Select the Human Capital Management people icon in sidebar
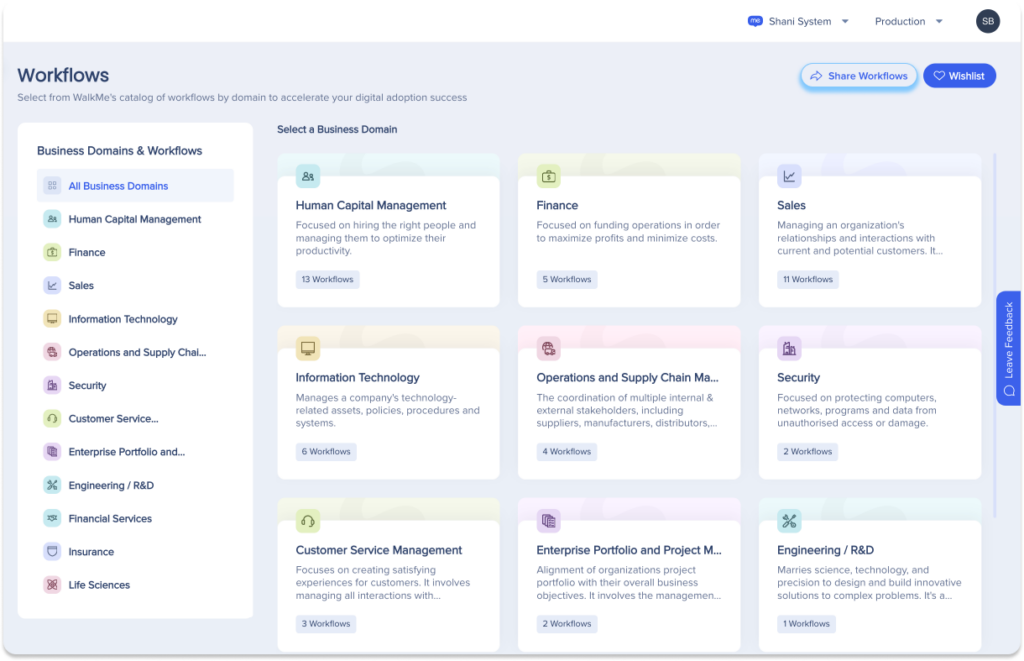This screenshot has width=1024, height=661. click(53, 218)
